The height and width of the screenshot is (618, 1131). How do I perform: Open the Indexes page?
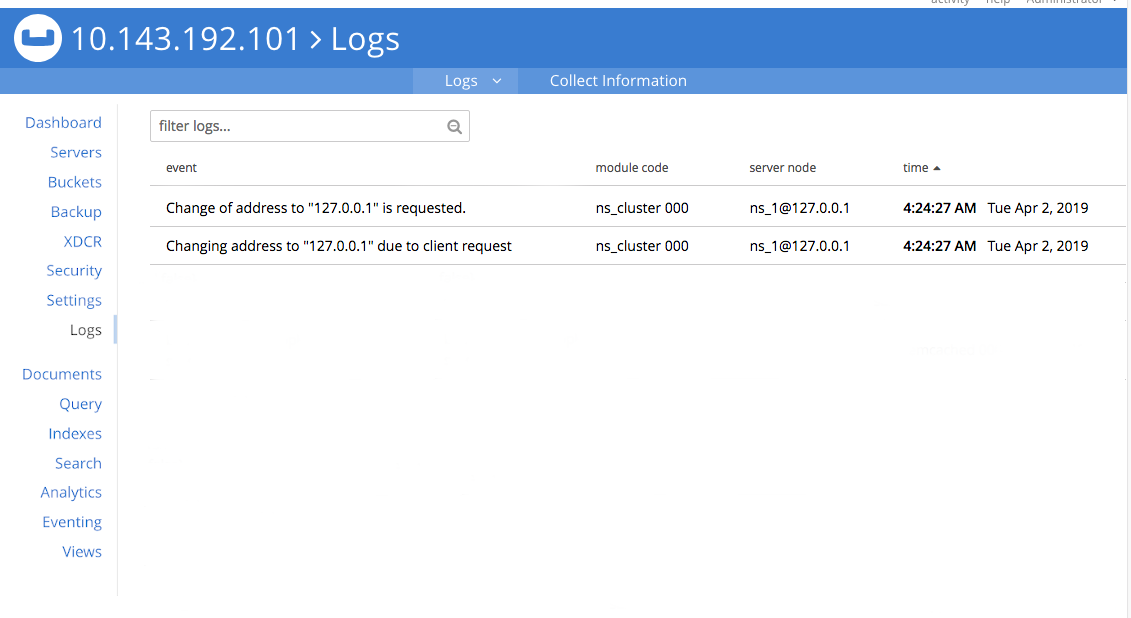coord(75,433)
